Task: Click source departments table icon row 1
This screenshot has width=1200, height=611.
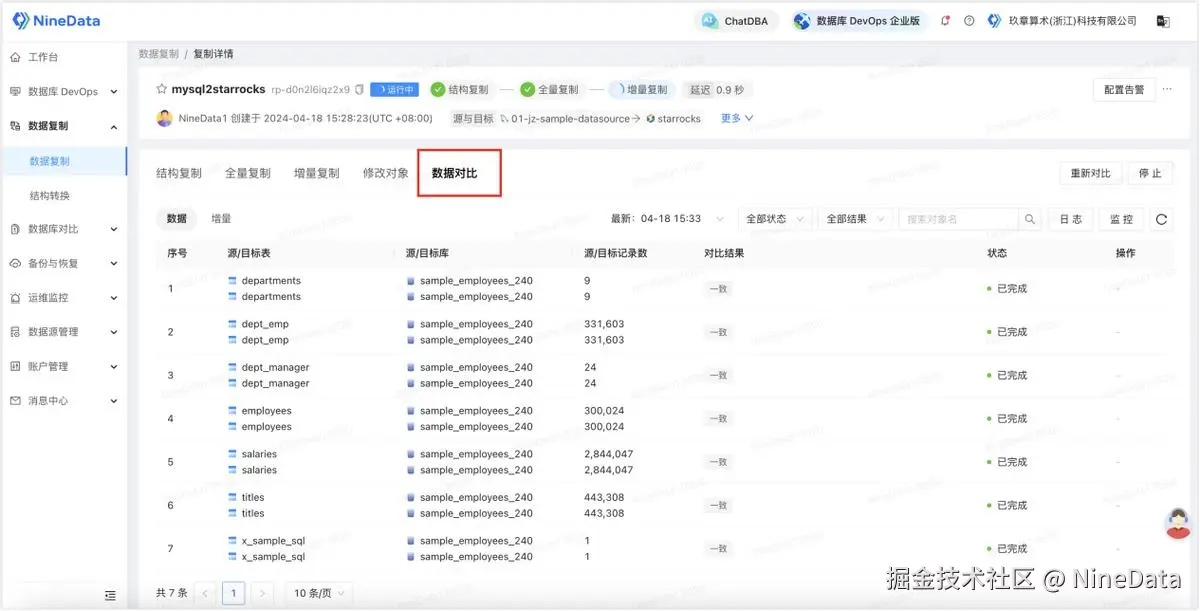Action: (233, 281)
